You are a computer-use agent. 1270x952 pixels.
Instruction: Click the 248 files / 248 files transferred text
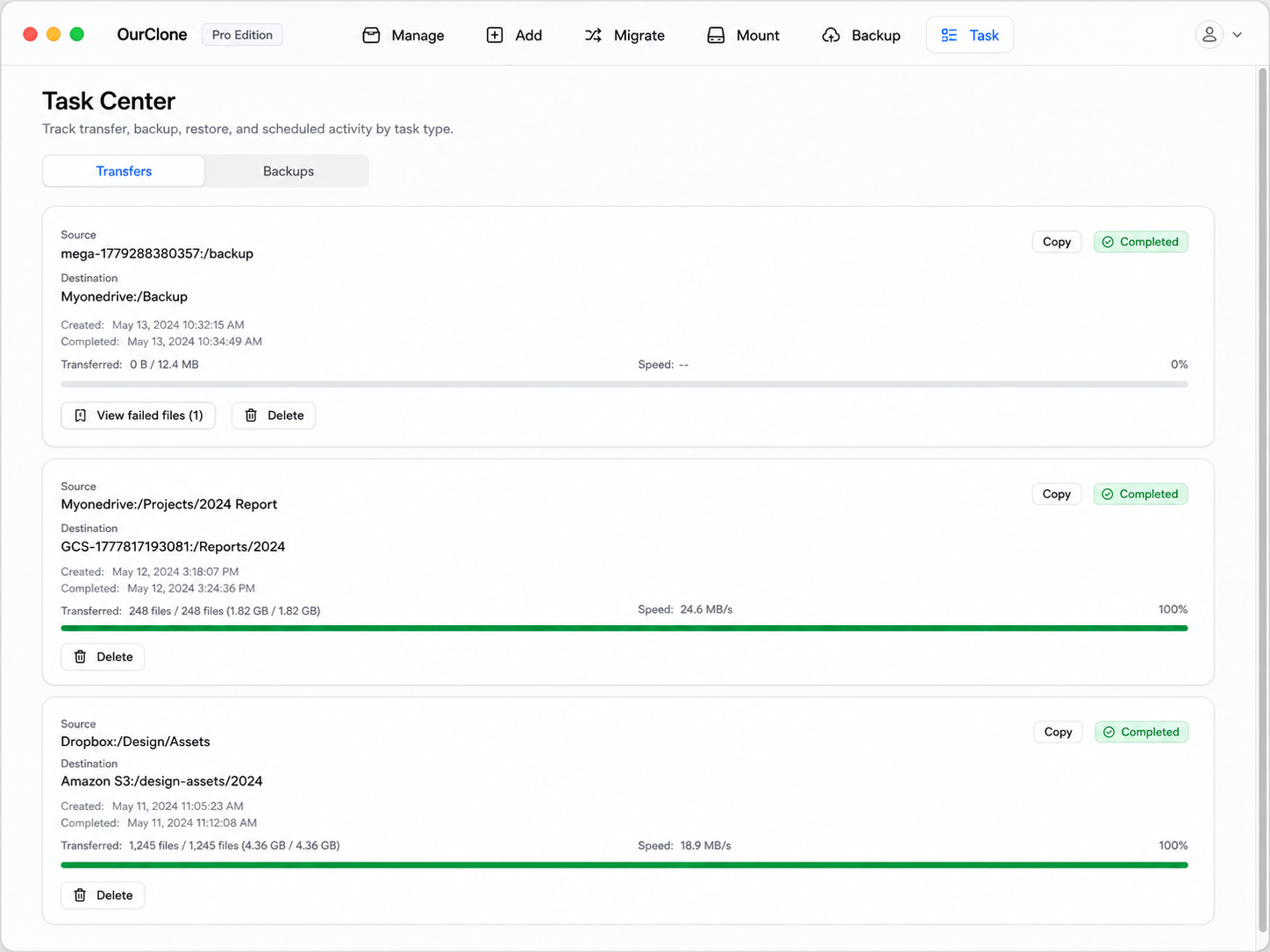tap(225, 611)
